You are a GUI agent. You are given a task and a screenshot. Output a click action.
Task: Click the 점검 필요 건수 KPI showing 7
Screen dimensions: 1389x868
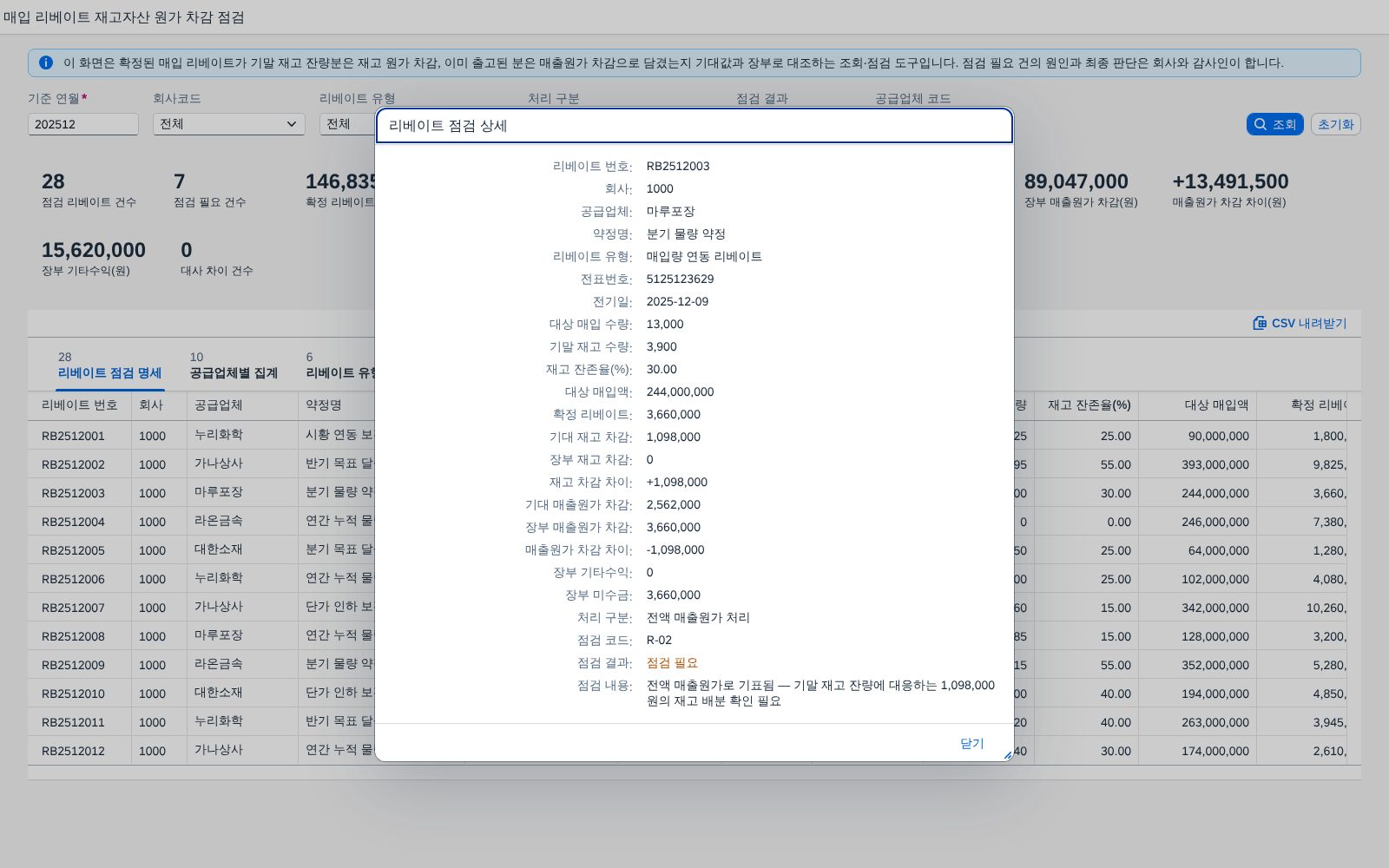coord(209,190)
